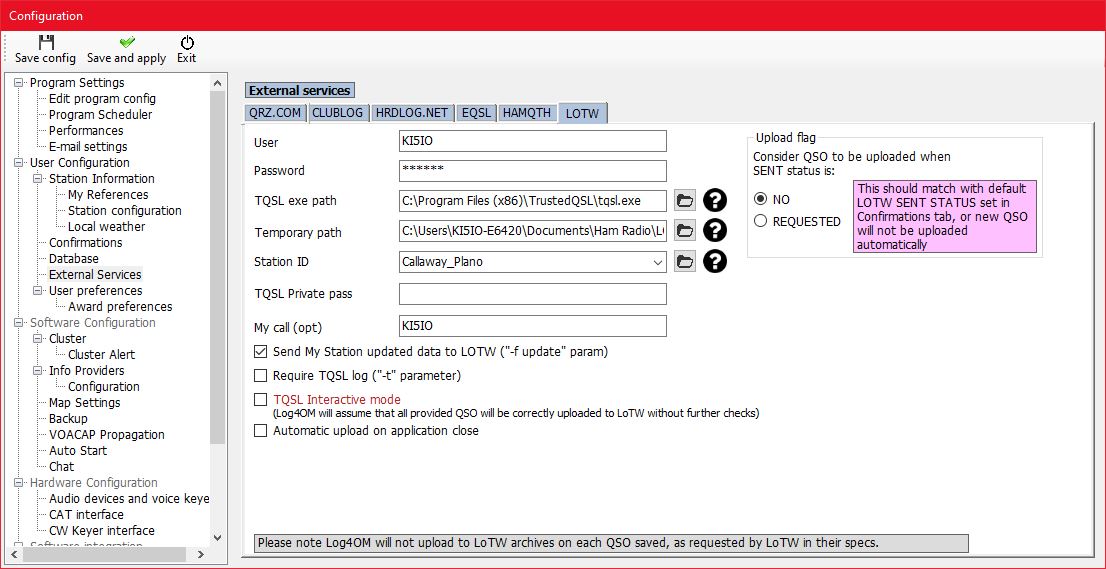Image resolution: width=1106 pixels, height=569 pixels.
Task: Click tree scrollbar down arrow
Action: 218,537
